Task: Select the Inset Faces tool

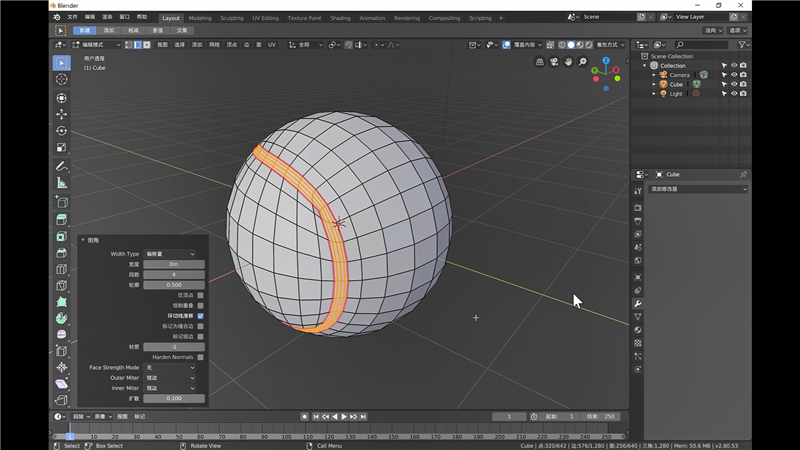Action: coord(62,236)
